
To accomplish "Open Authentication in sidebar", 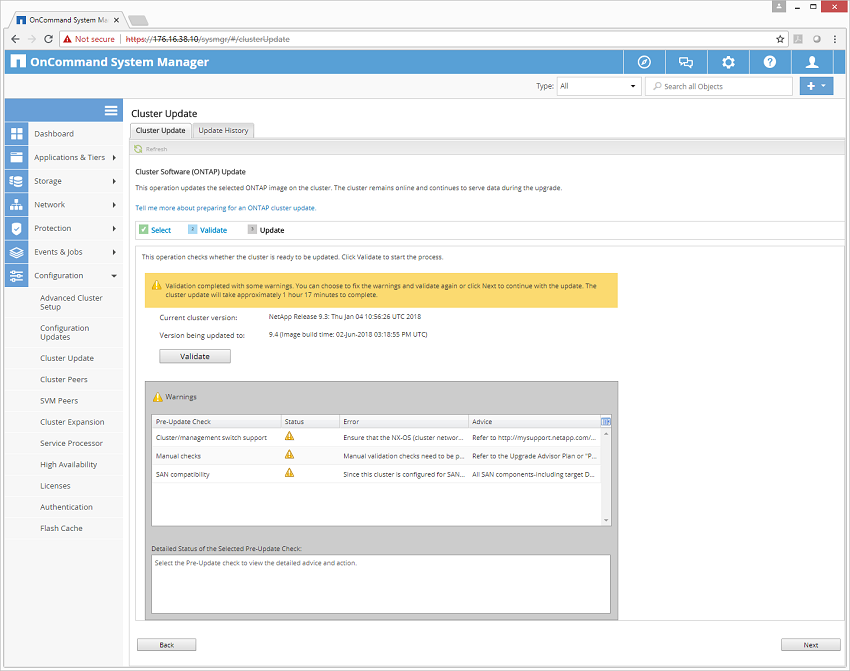I will tap(66, 507).
